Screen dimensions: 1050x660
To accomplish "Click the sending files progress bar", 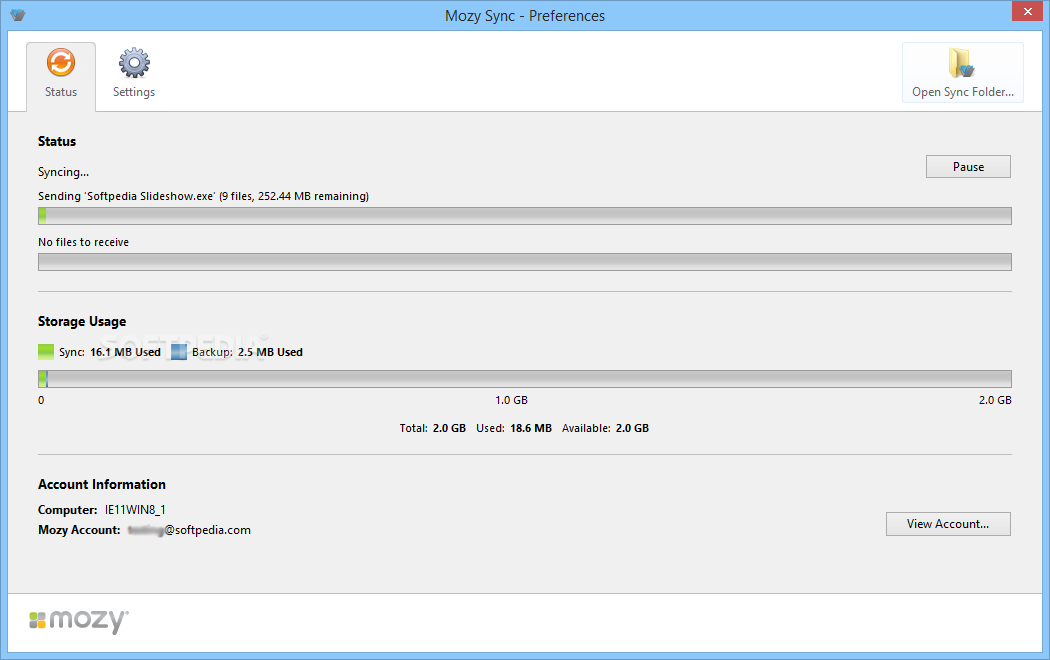I will pos(525,216).
